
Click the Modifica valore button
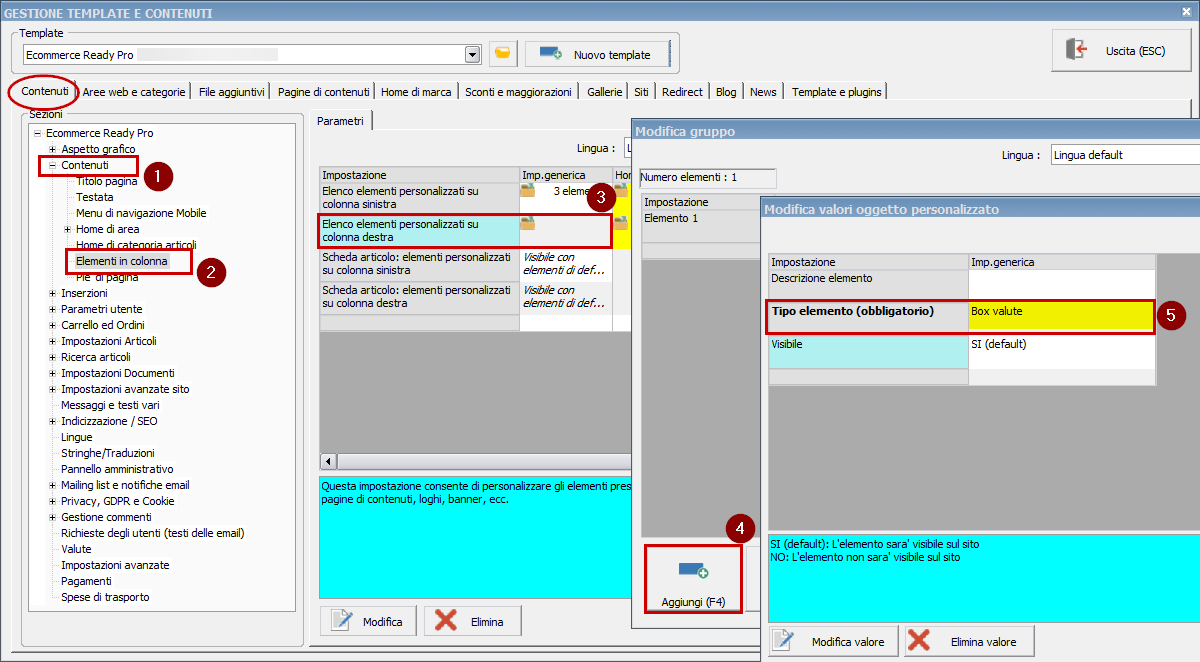click(832, 641)
